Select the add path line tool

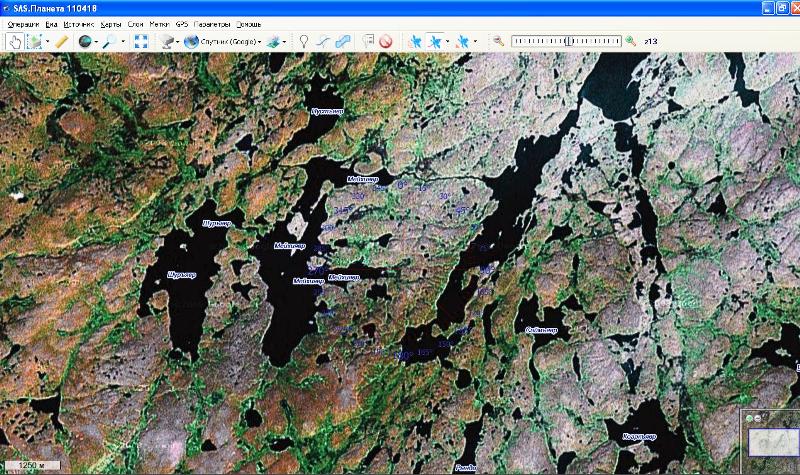[x=323, y=41]
